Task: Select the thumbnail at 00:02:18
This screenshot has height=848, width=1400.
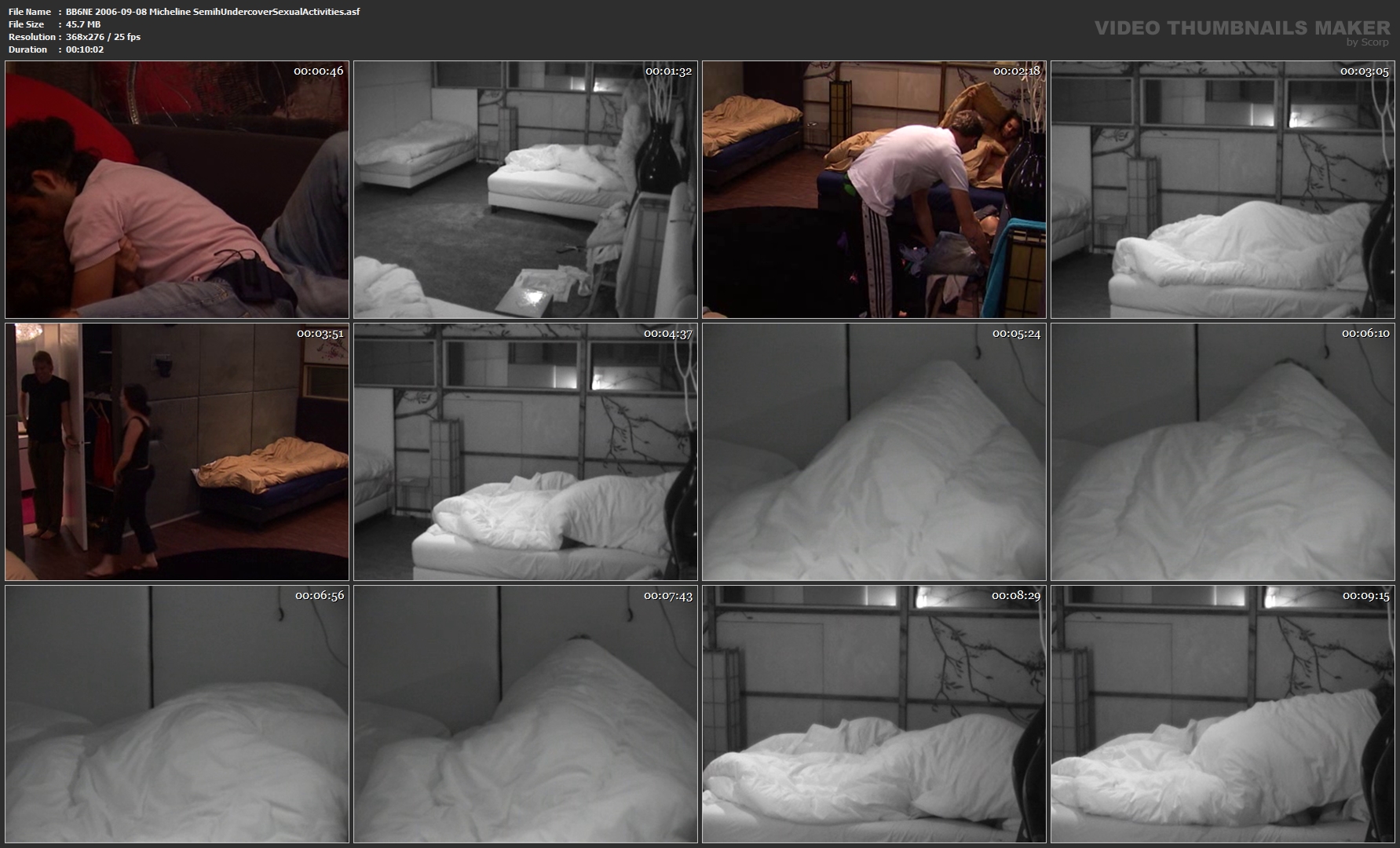Action: pyautogui.click(x=874, y=189)
